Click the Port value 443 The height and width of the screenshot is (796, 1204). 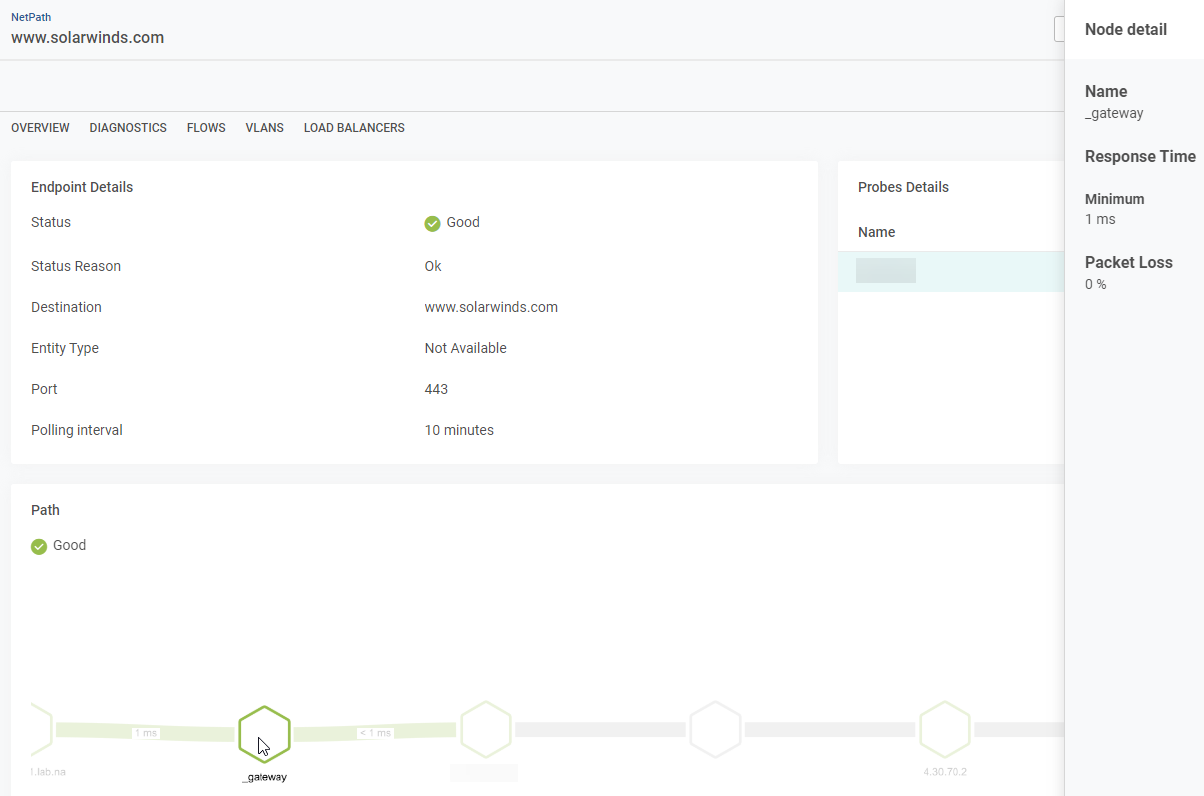(436, 389)
